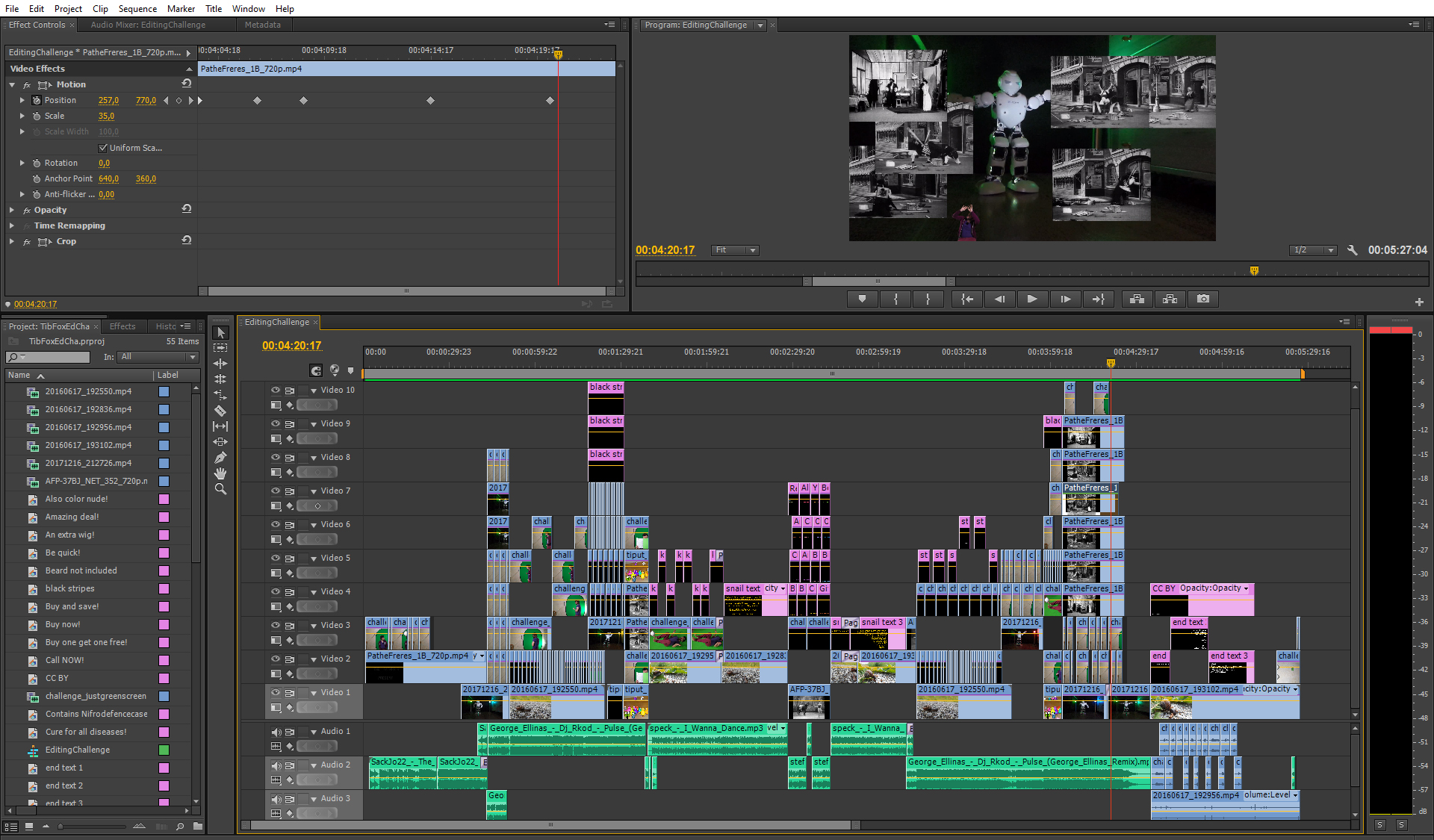The width and height of the screenshot is (1434, 840).
Task: Select the Pen tool
Action: pos(220,458)
